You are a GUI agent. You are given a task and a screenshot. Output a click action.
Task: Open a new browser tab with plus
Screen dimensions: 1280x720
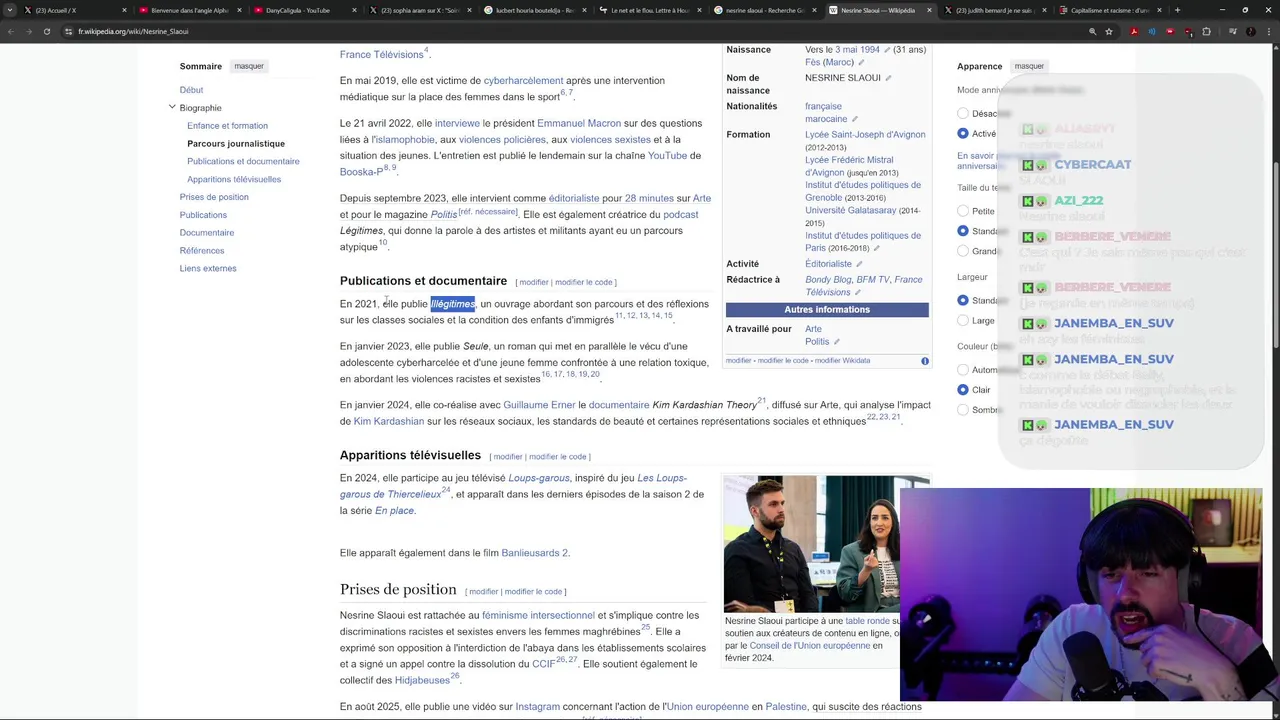click(1177, 10)
